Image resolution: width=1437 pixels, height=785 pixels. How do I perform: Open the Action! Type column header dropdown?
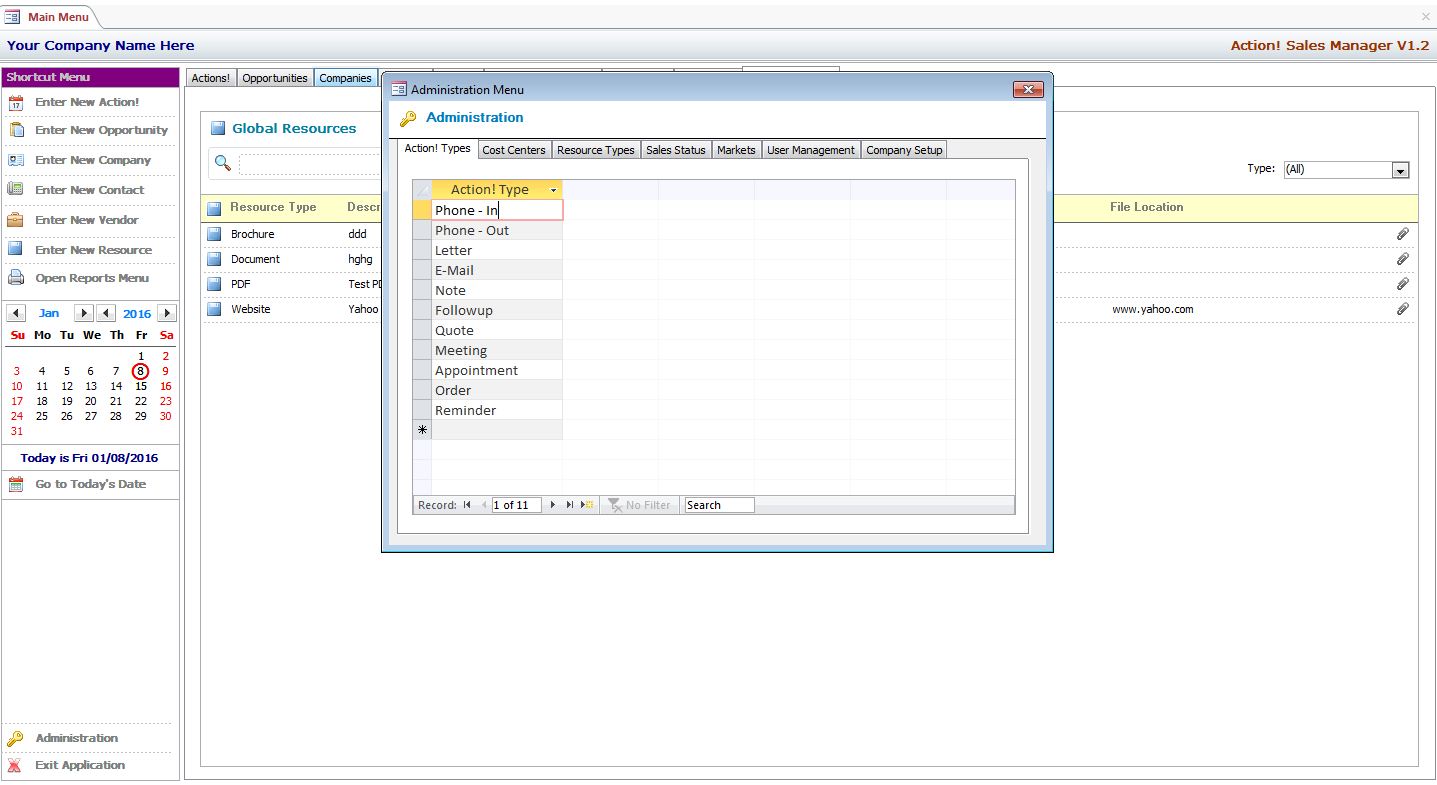pos(553,190)
